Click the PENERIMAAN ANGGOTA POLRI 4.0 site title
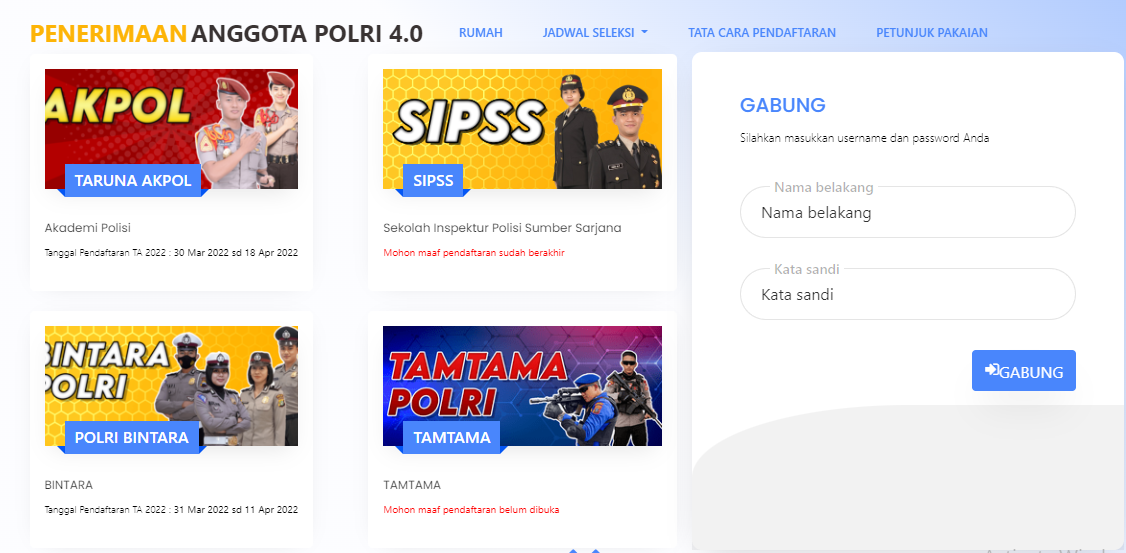 click(226, 34)
